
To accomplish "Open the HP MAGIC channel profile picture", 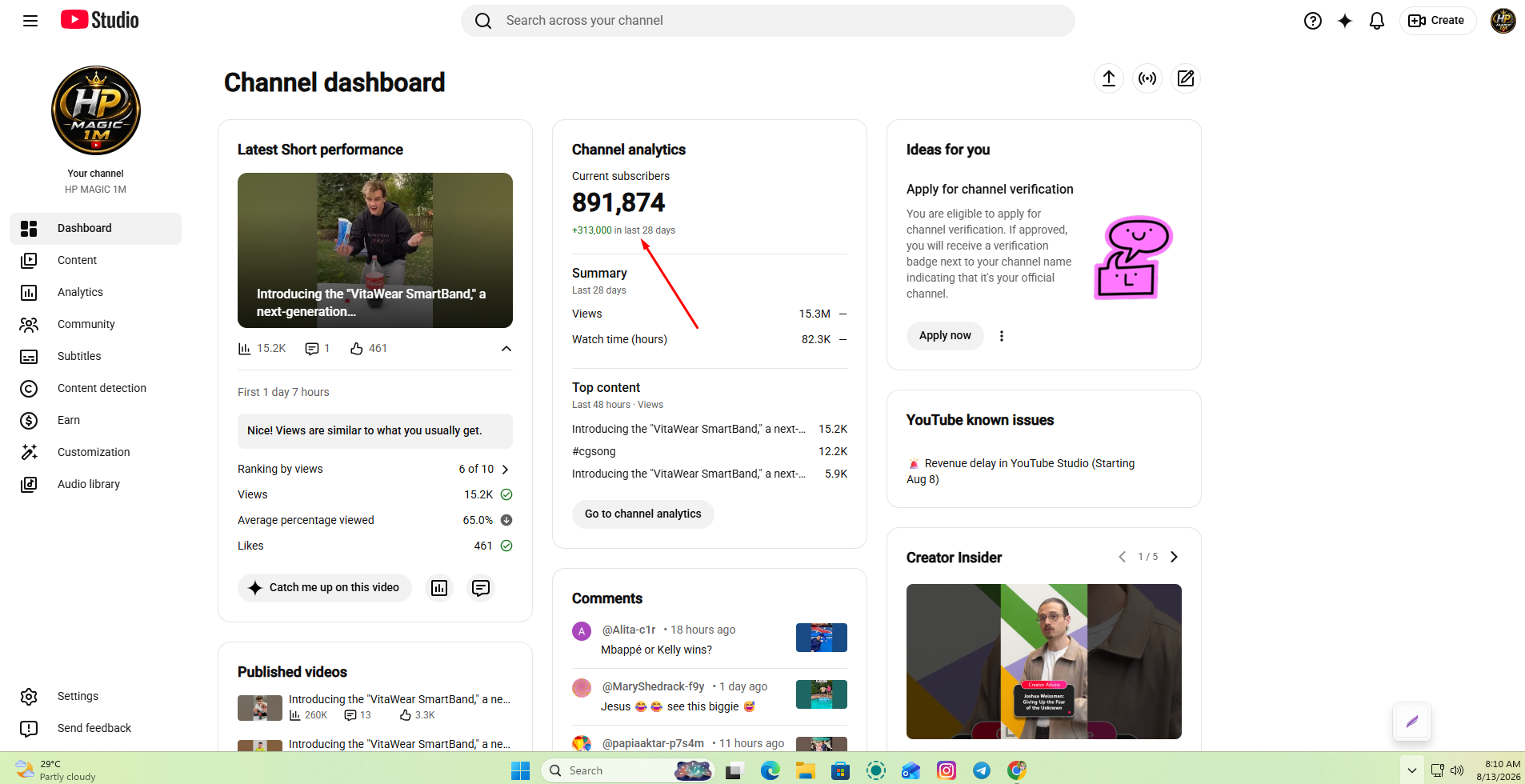I will tap(96, 110).
